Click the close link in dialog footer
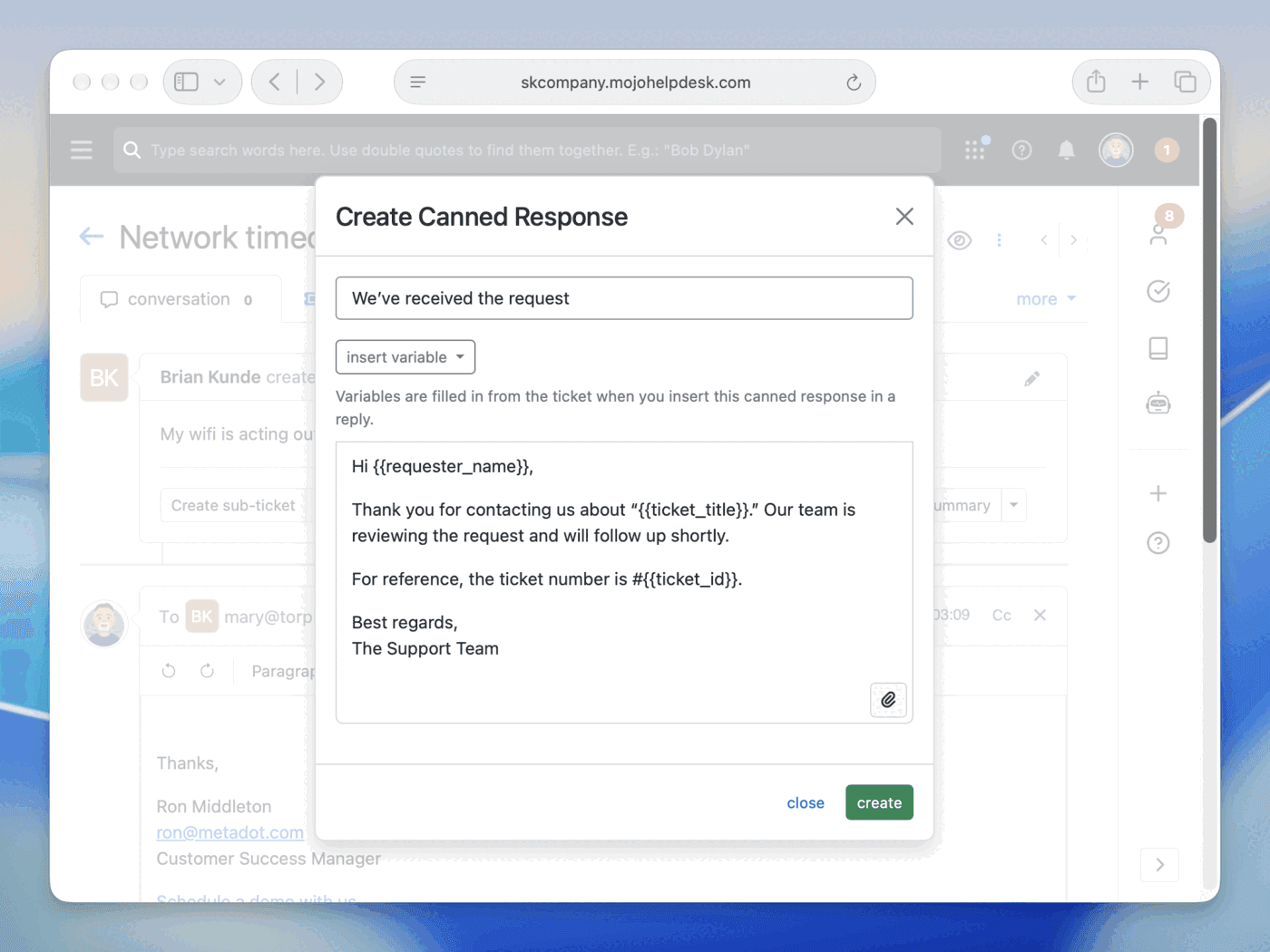 point(806,802)
